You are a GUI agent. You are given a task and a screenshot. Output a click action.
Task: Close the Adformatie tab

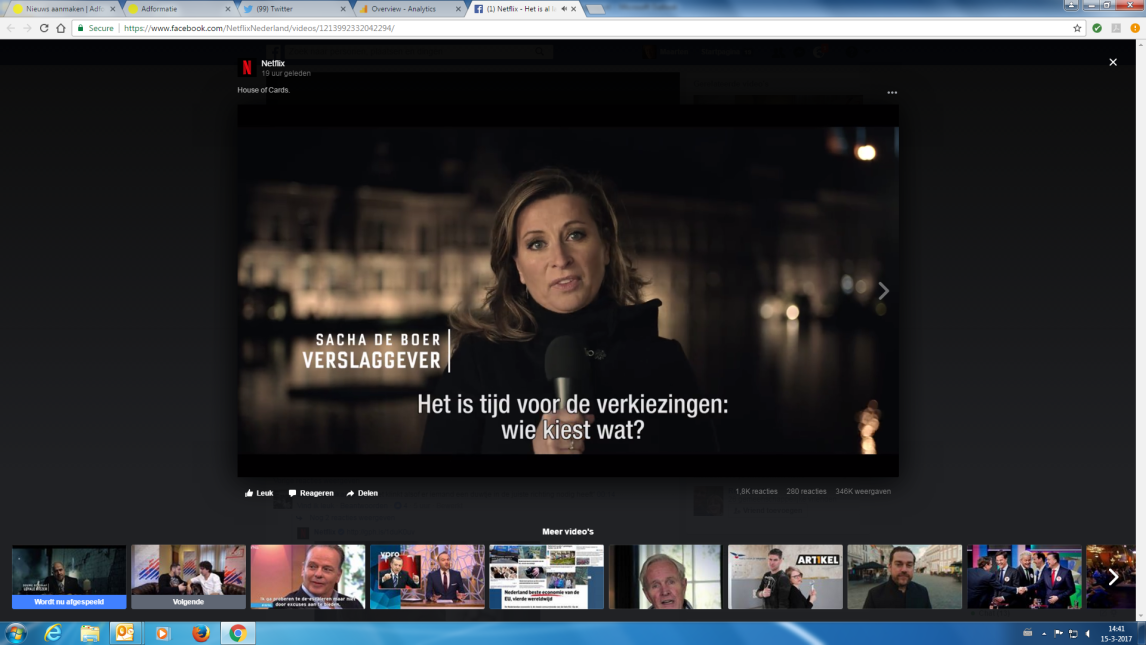click(228, 9)
